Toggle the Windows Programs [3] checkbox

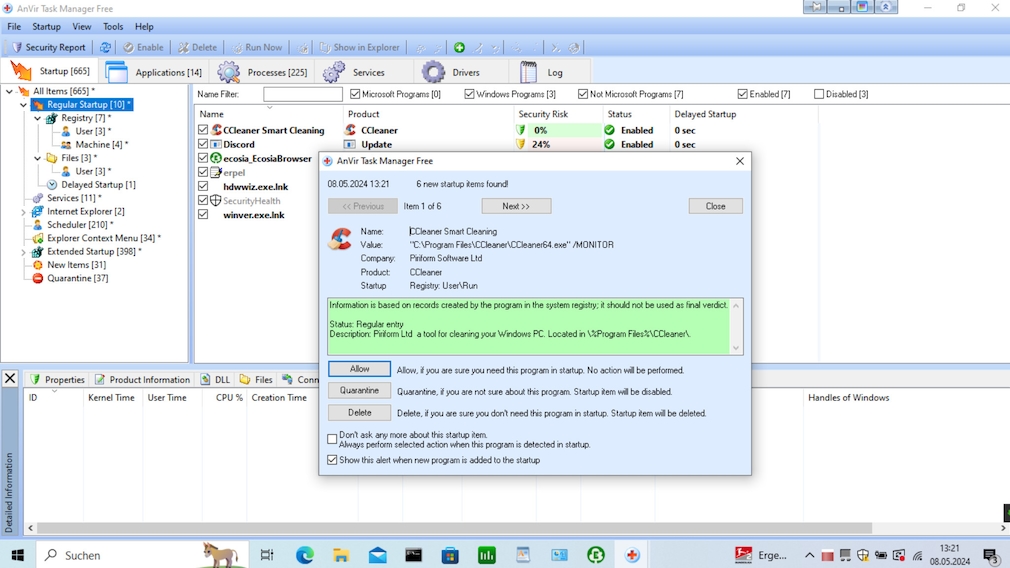point(469,94)
